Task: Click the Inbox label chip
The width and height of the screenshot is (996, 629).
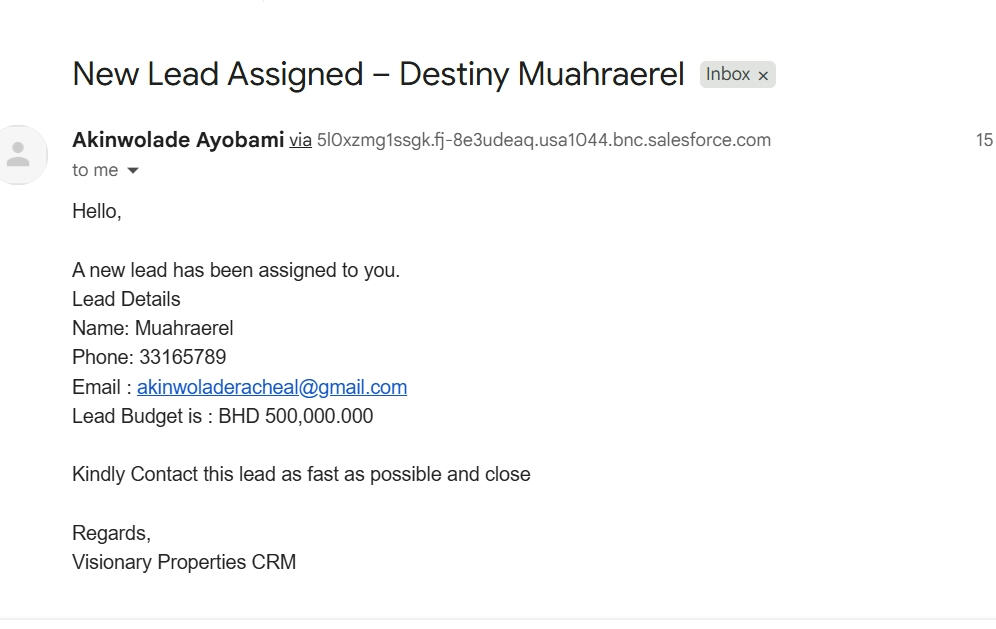Action: (x=727, y=75)
